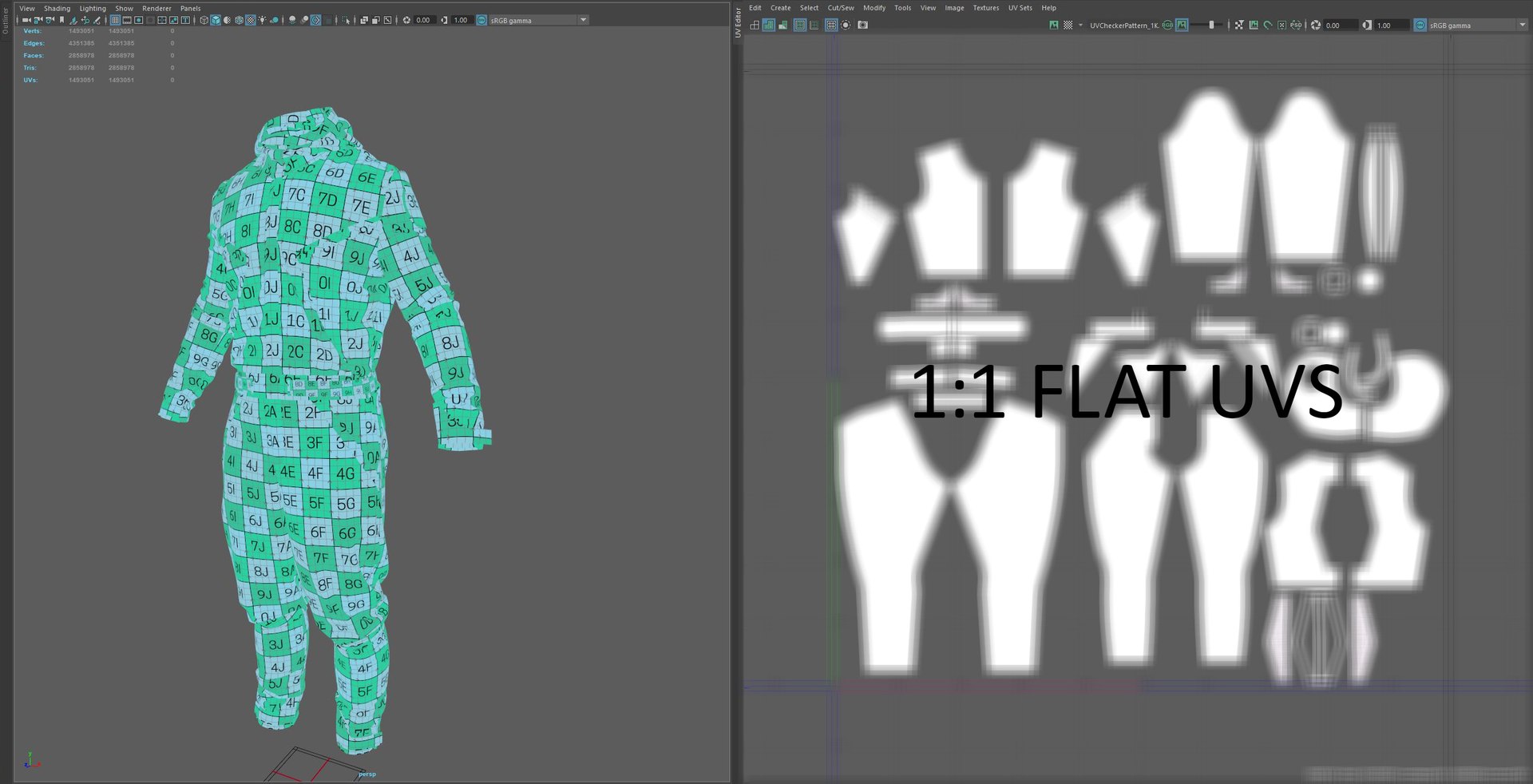Open the Textures menu
Image resolution: width=1533 pixels, height=784 pixels.
[x=985, y=8]
